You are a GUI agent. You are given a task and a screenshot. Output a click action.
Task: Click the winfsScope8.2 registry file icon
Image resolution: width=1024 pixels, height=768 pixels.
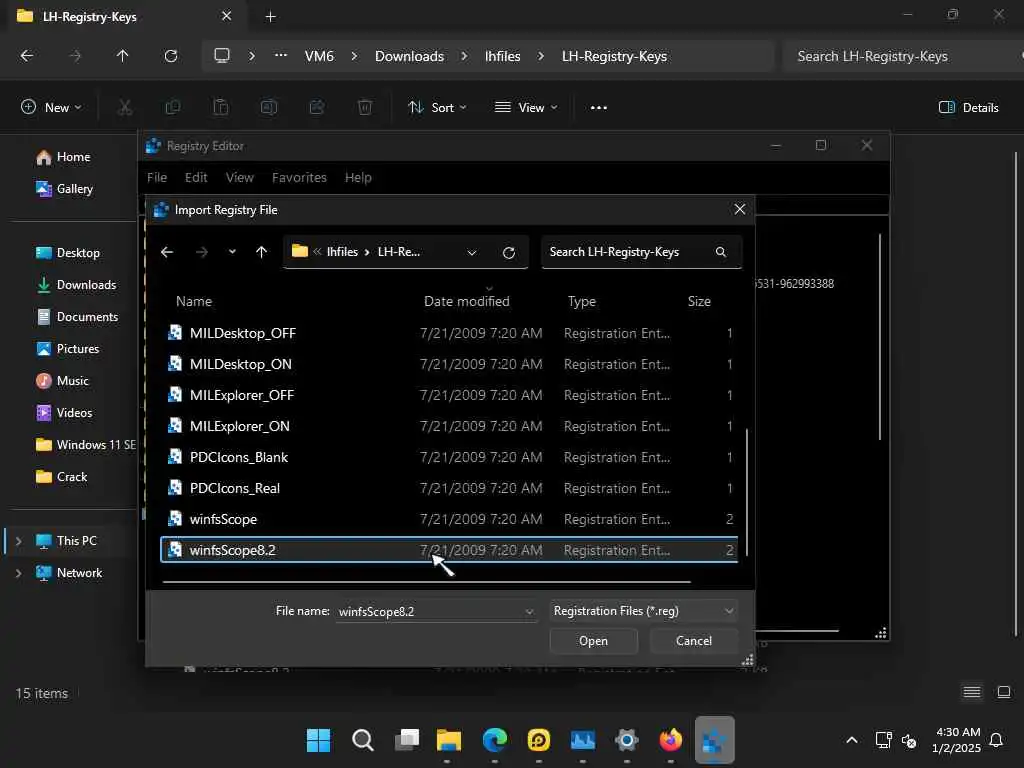[x=175, y=550]
